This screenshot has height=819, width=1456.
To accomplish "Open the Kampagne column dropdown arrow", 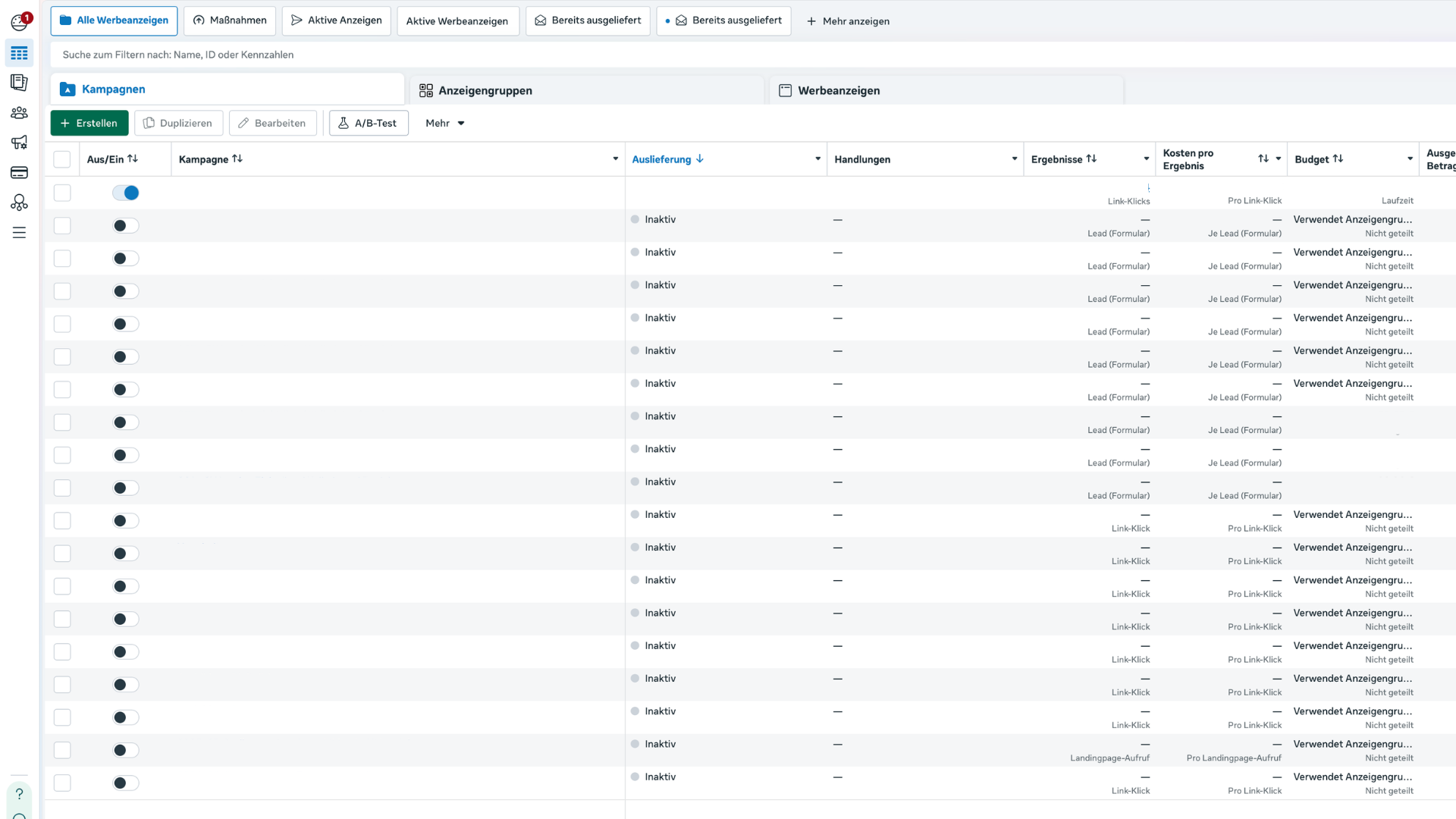I will point(615,159).
